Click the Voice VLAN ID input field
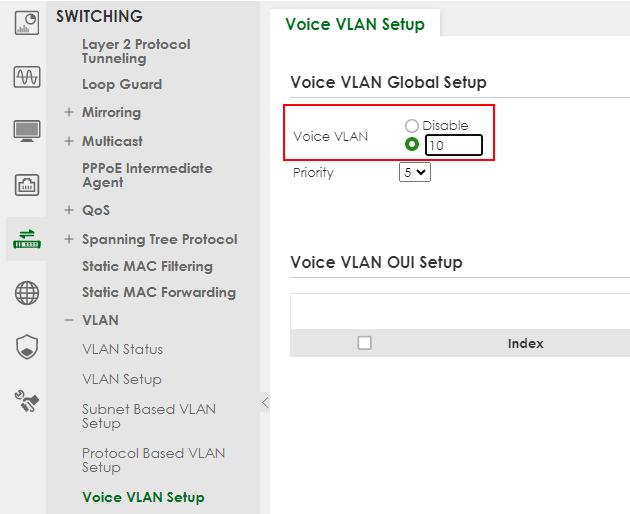The height and width of the screenshot is (514, 630). tap(454, 145)
